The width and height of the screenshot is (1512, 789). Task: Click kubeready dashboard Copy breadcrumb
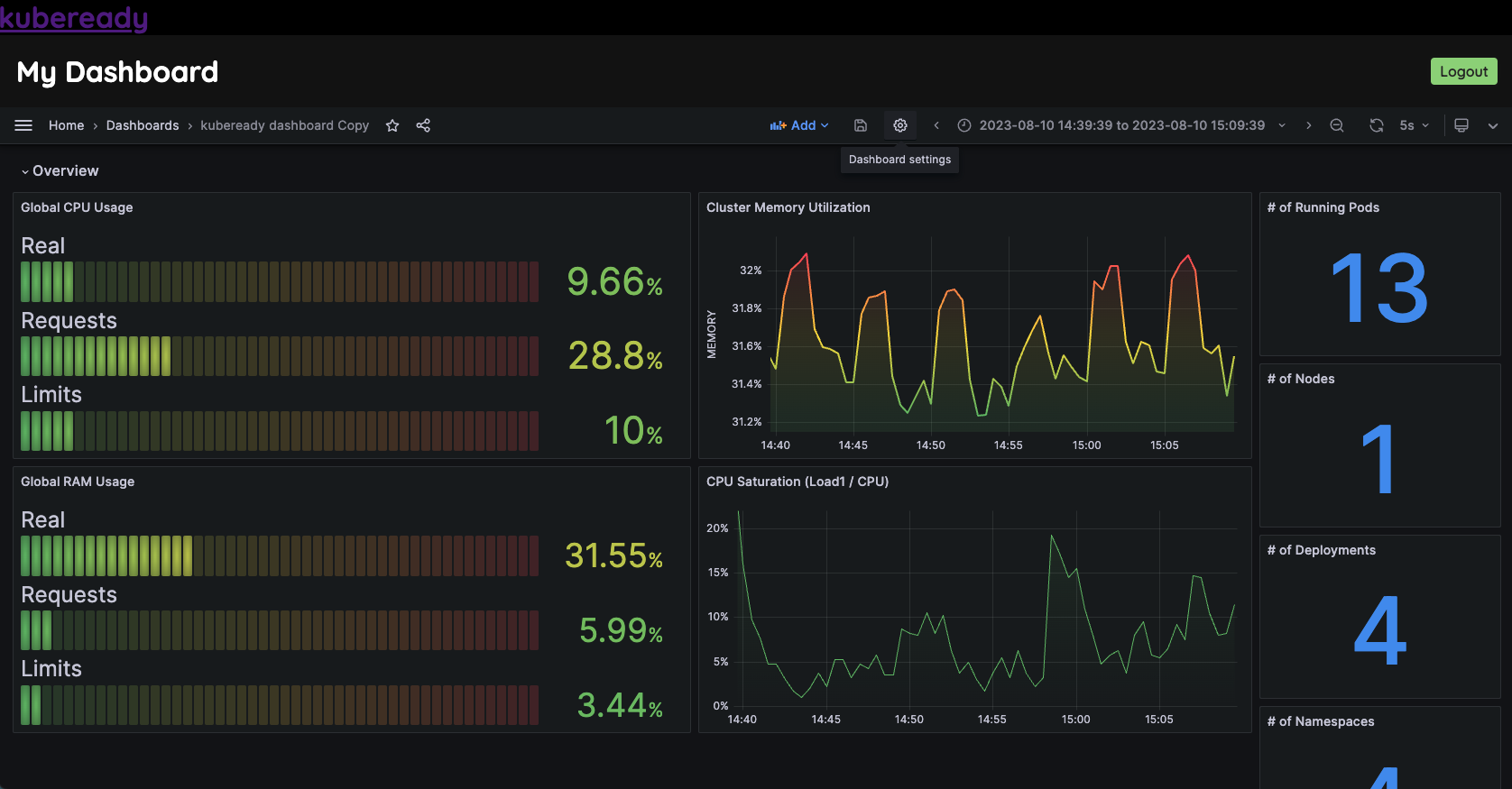pos(285,125)
